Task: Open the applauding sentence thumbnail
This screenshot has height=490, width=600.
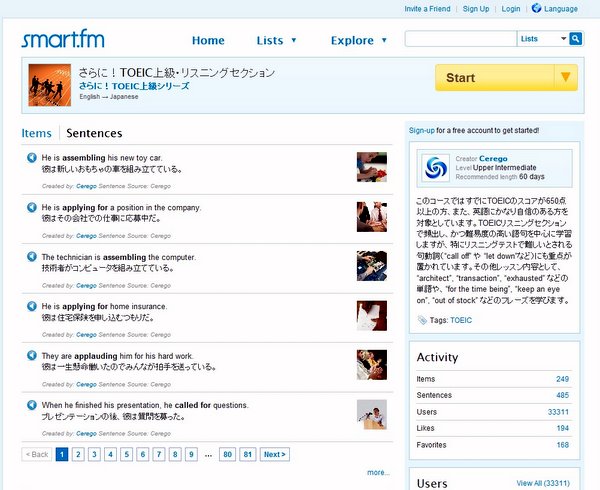Action: click(372, 365)
